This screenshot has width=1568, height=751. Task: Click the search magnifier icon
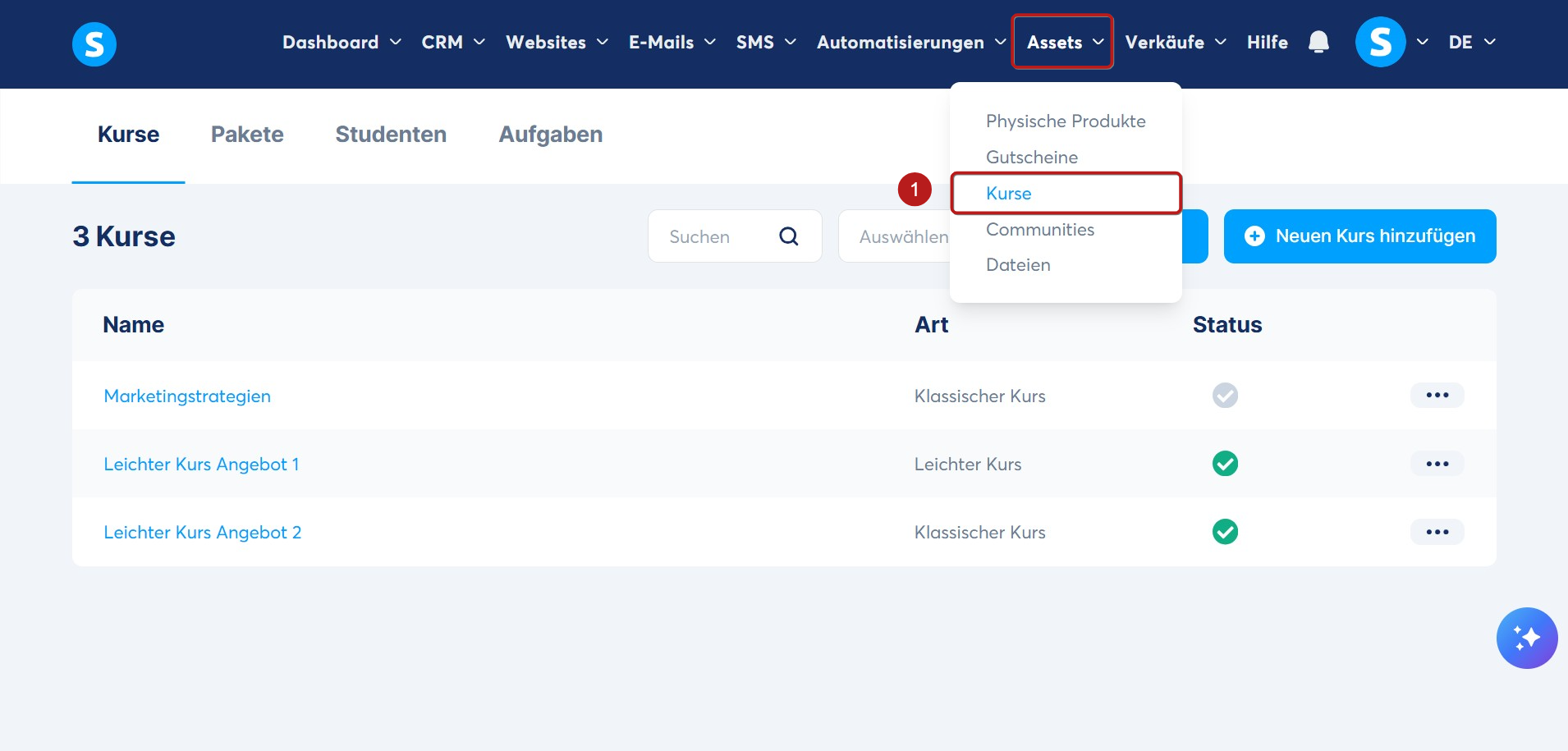click(x=789, y=236)
